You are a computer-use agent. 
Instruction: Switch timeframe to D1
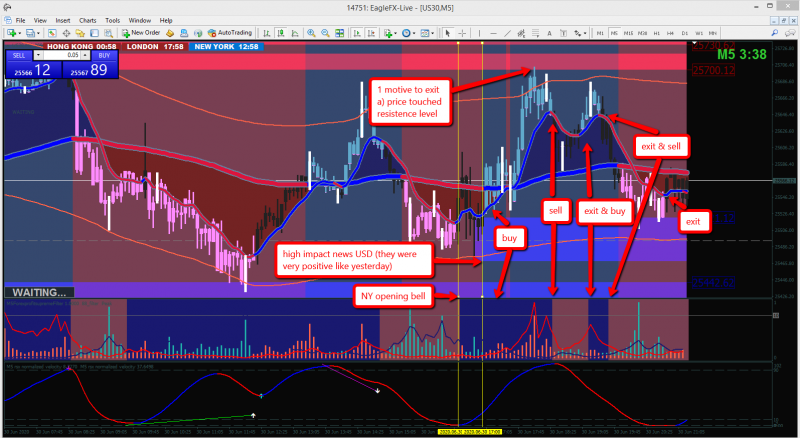pyautogui.click(x=685, y=33)
